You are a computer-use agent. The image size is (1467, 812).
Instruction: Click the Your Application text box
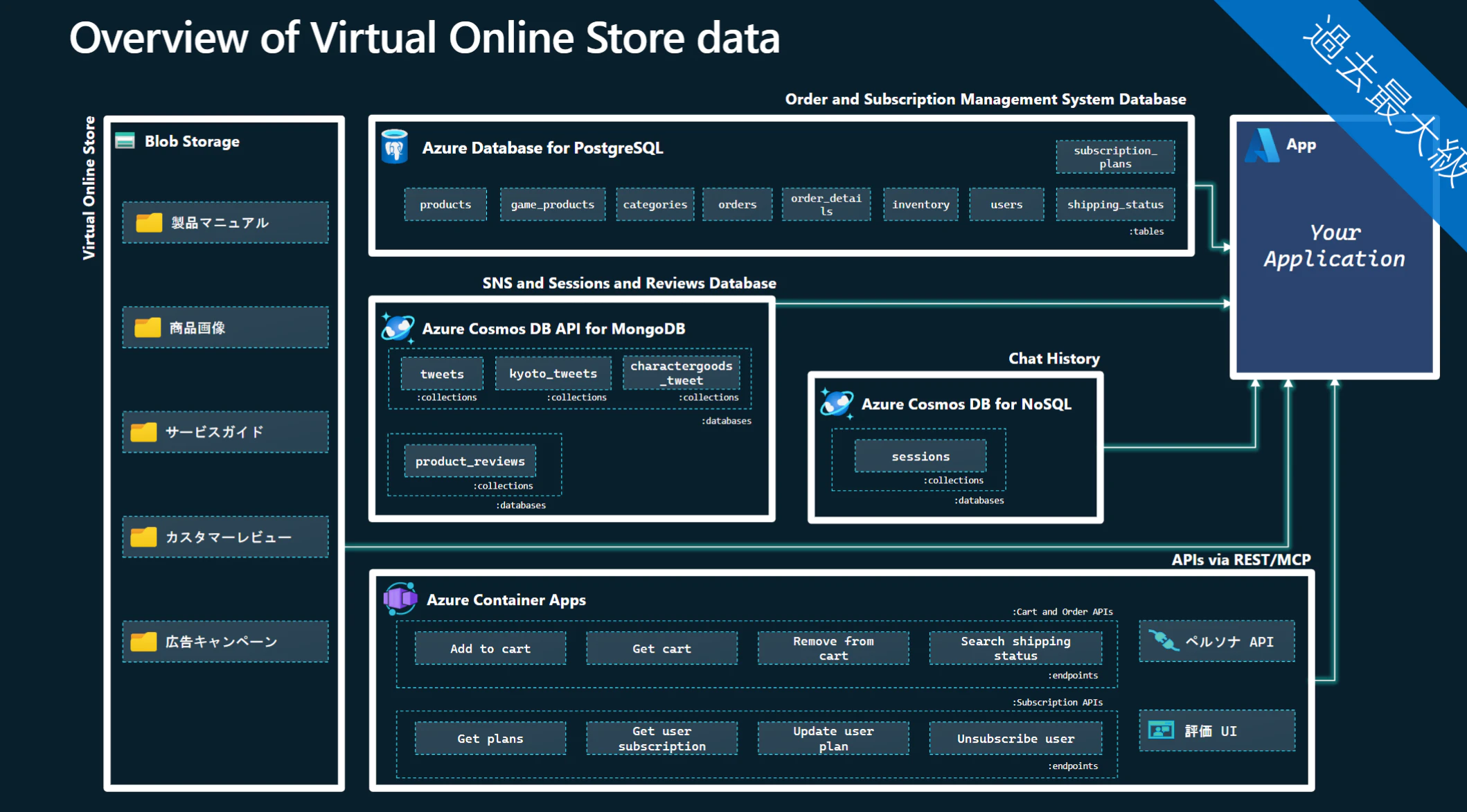[1334, 246]
